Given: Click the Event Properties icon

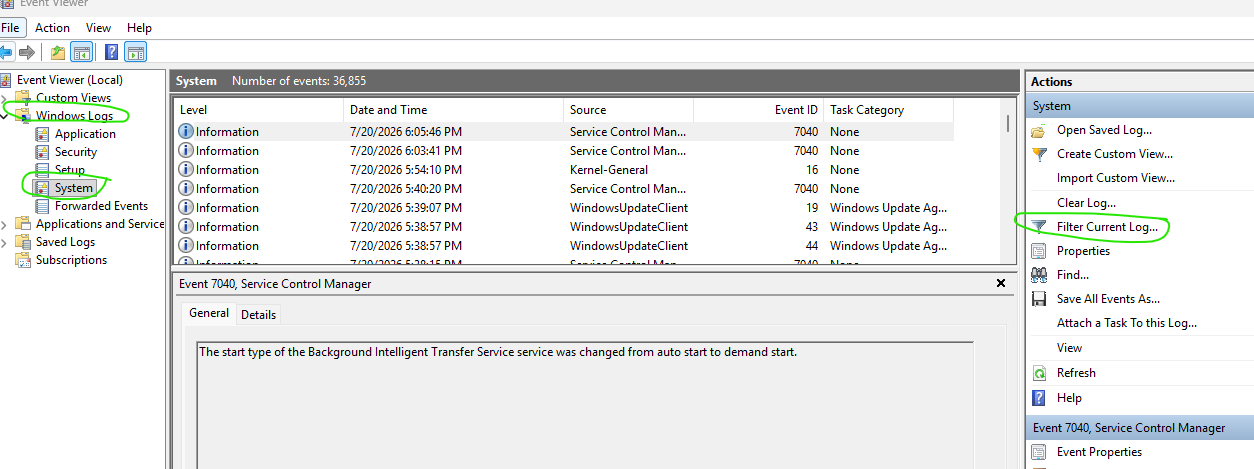Looking at the screenshot, I should [x=1039, y=452].
